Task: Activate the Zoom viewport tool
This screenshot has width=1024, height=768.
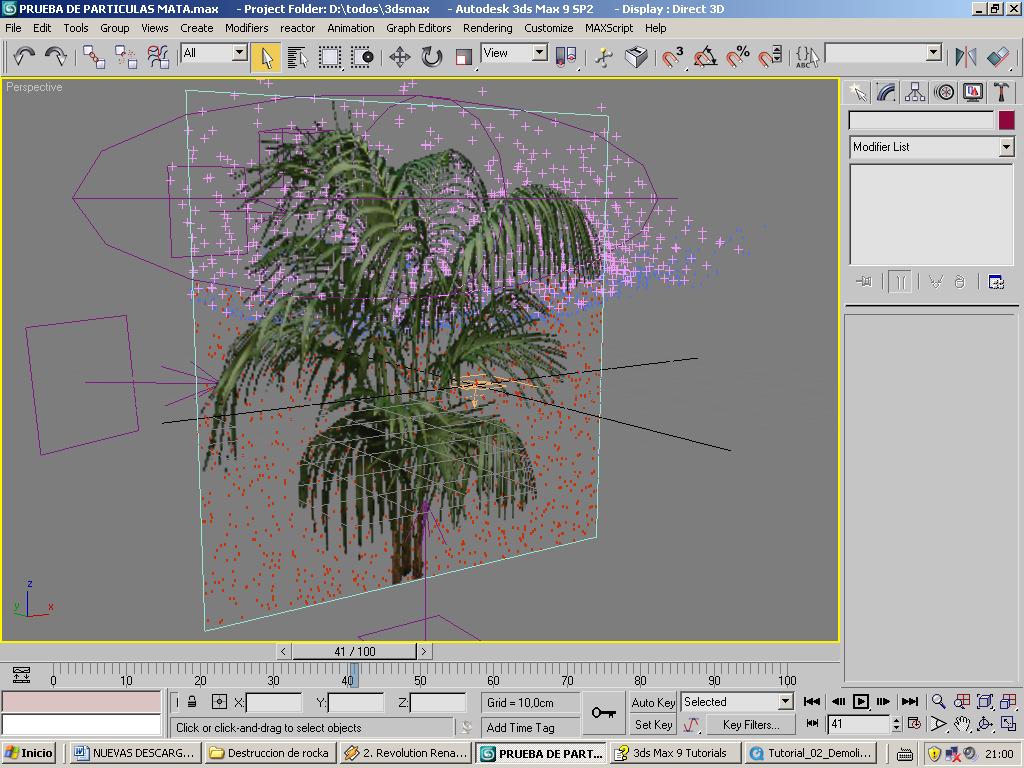Action: tap(938, 701)
